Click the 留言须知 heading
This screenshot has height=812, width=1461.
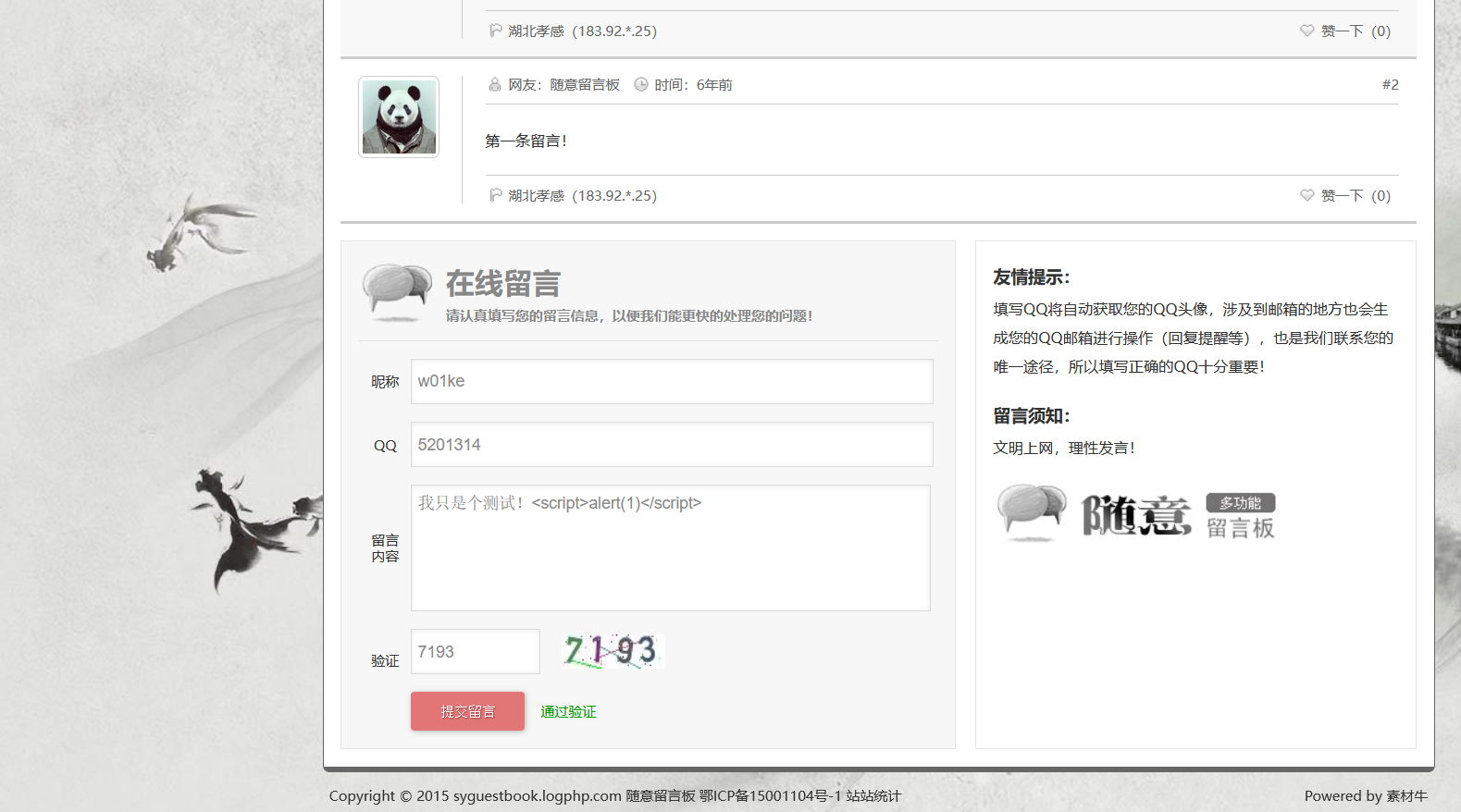1031,415
